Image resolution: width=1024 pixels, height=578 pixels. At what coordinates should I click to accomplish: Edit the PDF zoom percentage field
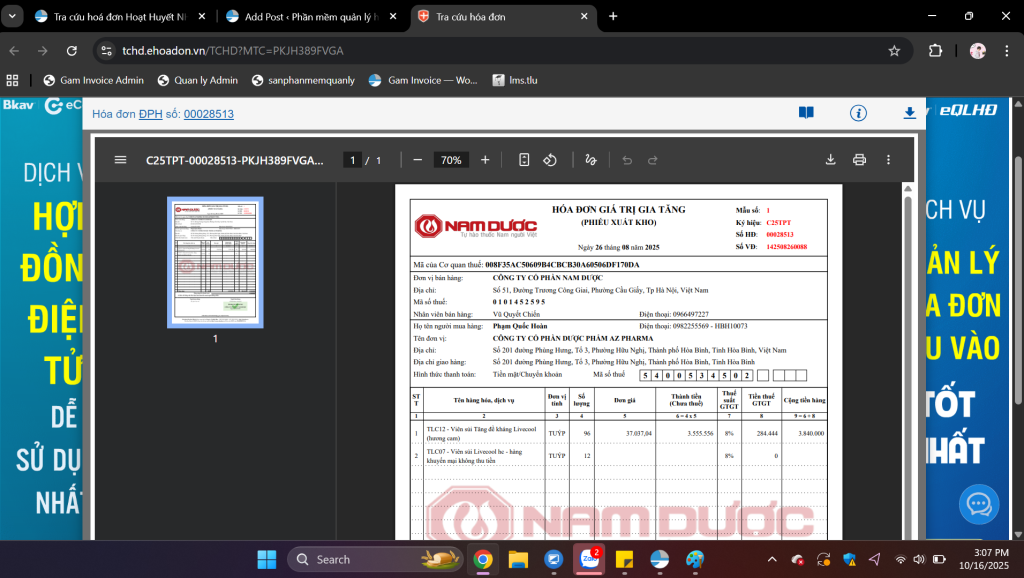(451, 160)
